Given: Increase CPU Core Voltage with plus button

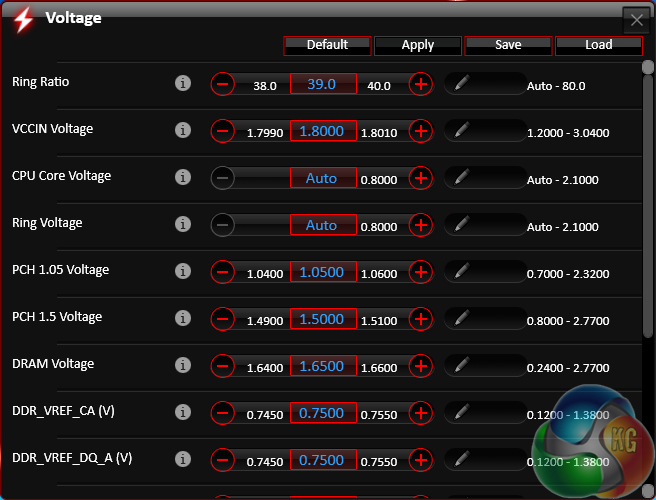Looking at the screenshot, I should pos(421,178).
